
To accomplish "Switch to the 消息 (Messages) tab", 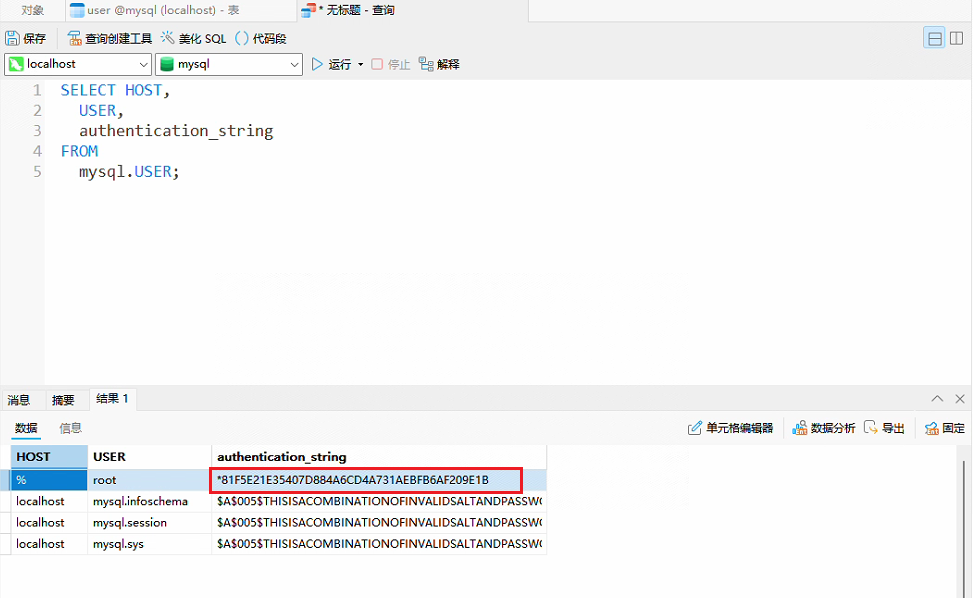I will (19, 400).
